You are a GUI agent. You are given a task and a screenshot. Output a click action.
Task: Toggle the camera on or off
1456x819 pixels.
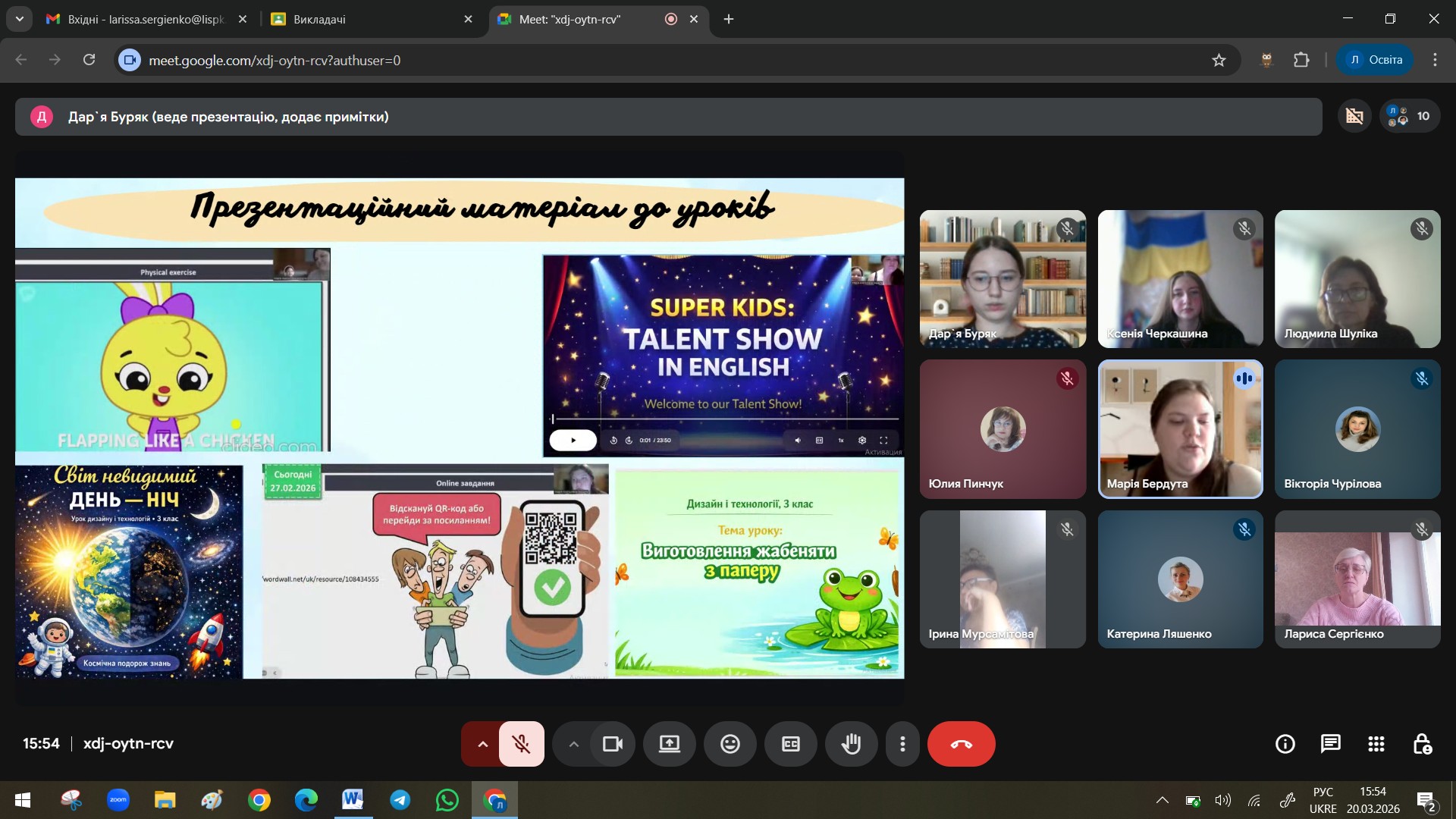[612, 744]
